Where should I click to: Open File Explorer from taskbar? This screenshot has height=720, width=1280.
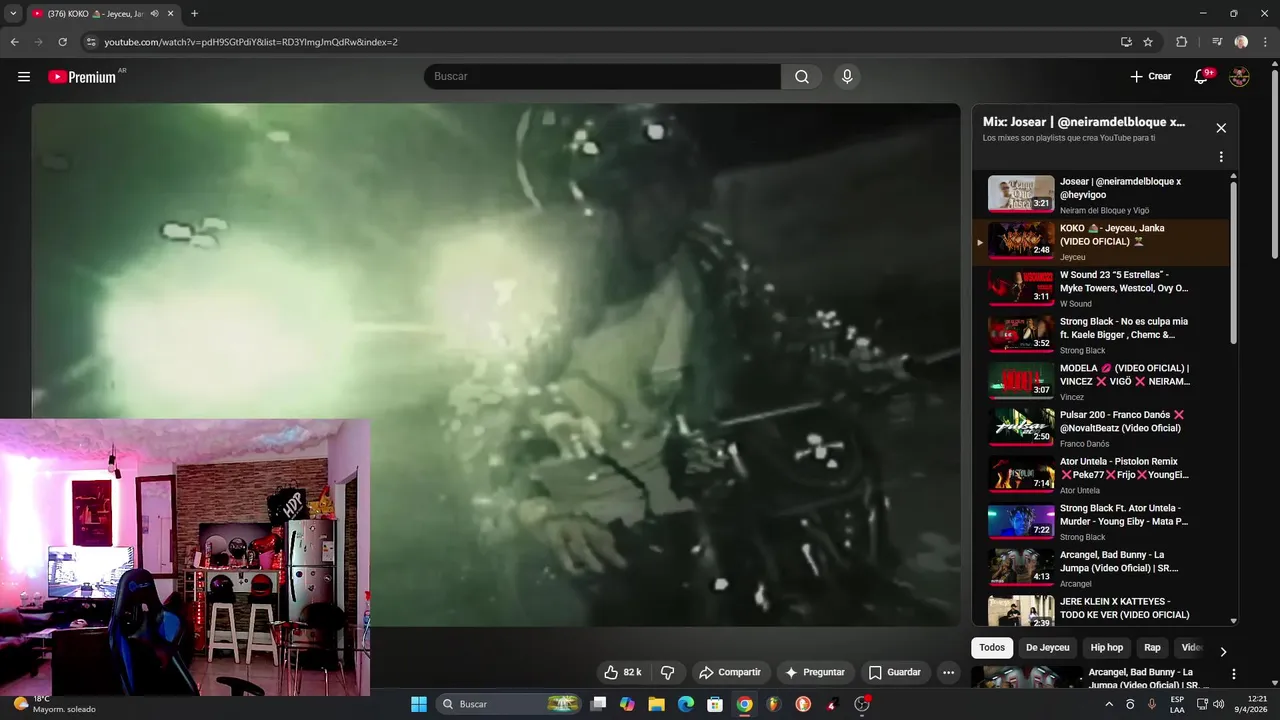click(x=657, y=704)
